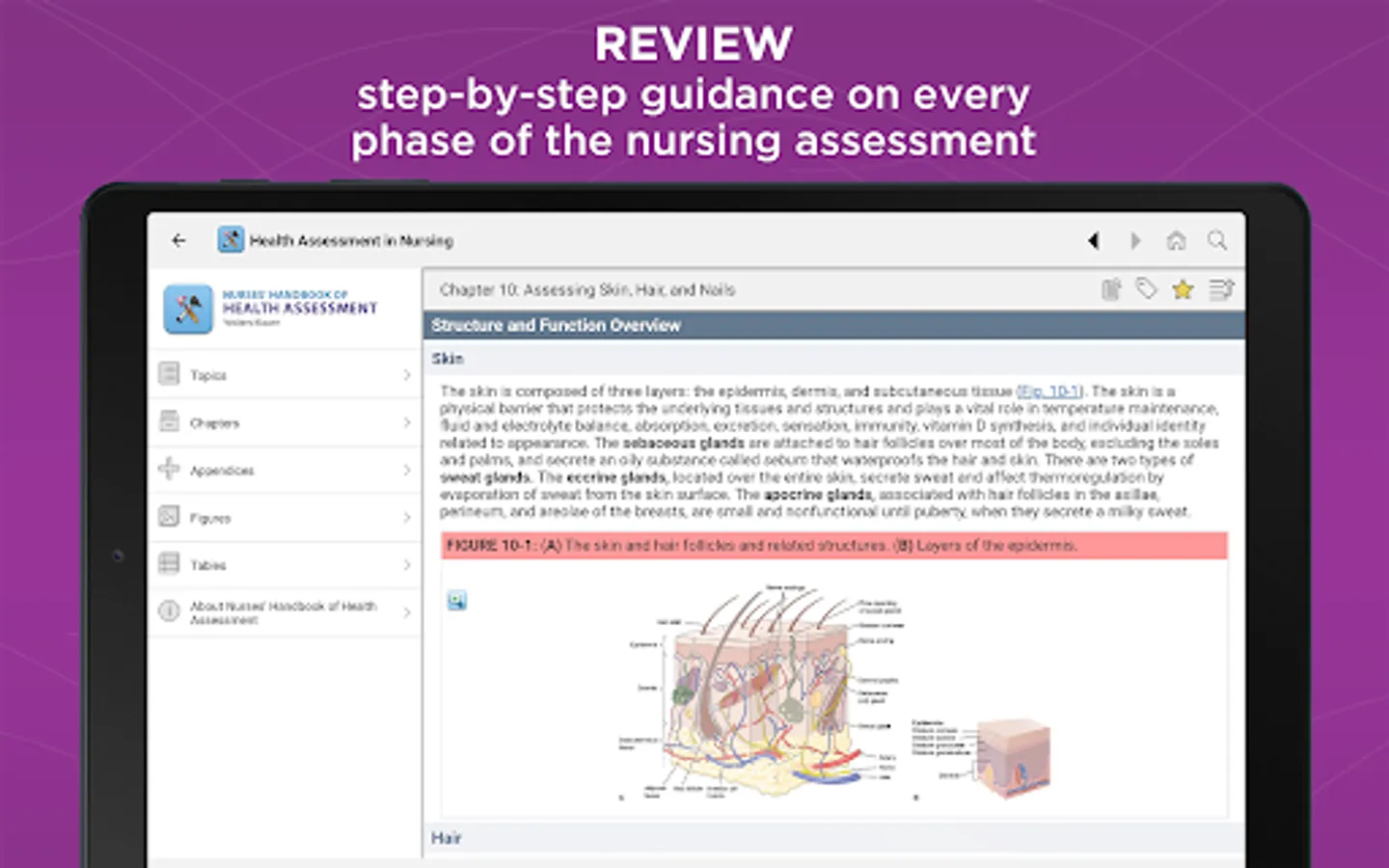Open Tables from the sidebar
The width and height of the screenshot is (1389, 868).
click(x=286, y=565)
